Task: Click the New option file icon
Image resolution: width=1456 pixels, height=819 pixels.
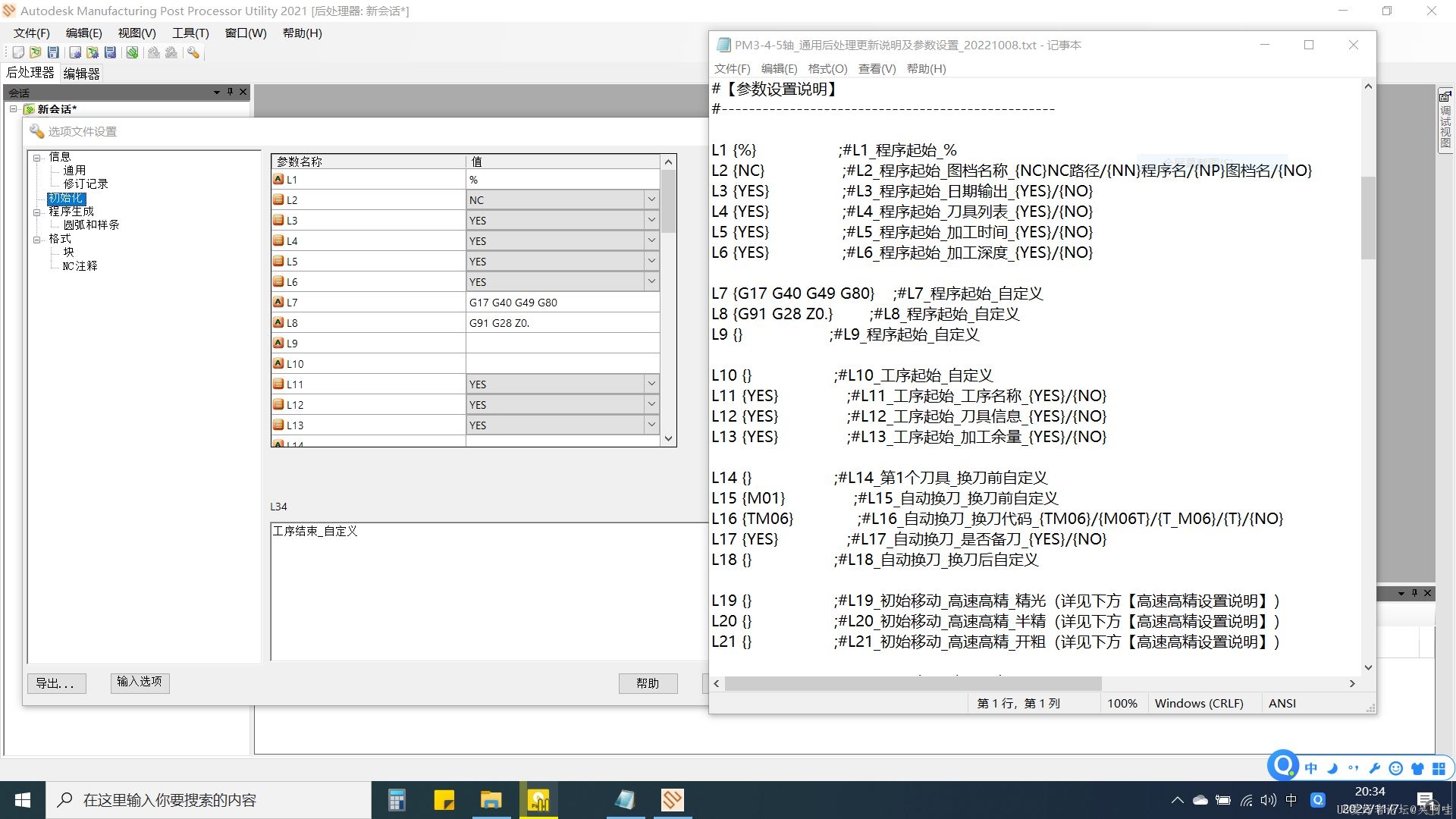Action: coord(75,52)
